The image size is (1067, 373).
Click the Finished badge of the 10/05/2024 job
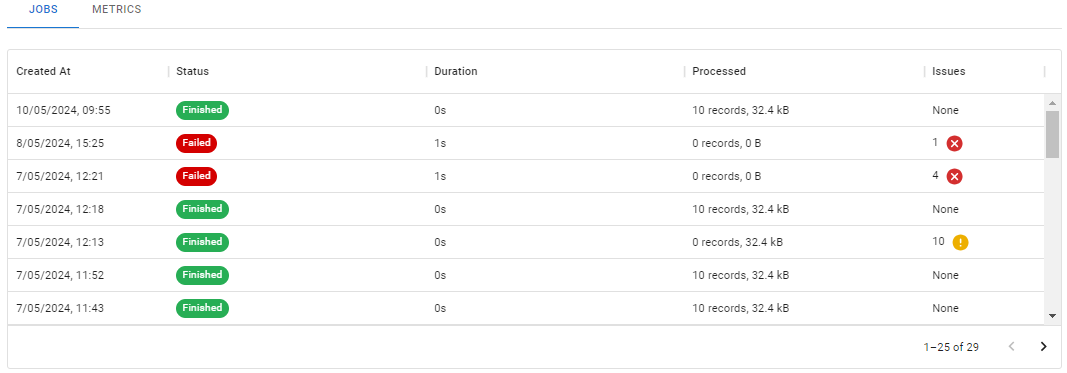pyautogui.click(x=202, y=110)
